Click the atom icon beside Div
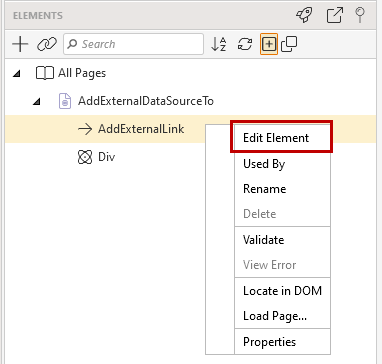 point(85,157)
